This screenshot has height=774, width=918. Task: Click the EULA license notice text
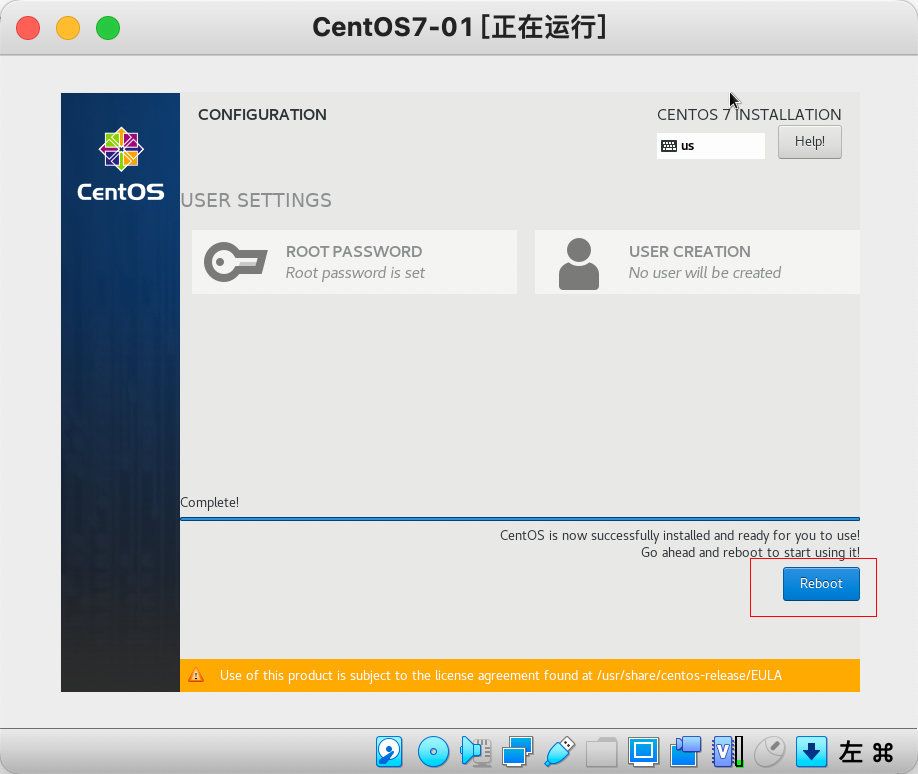pos(501,675)
